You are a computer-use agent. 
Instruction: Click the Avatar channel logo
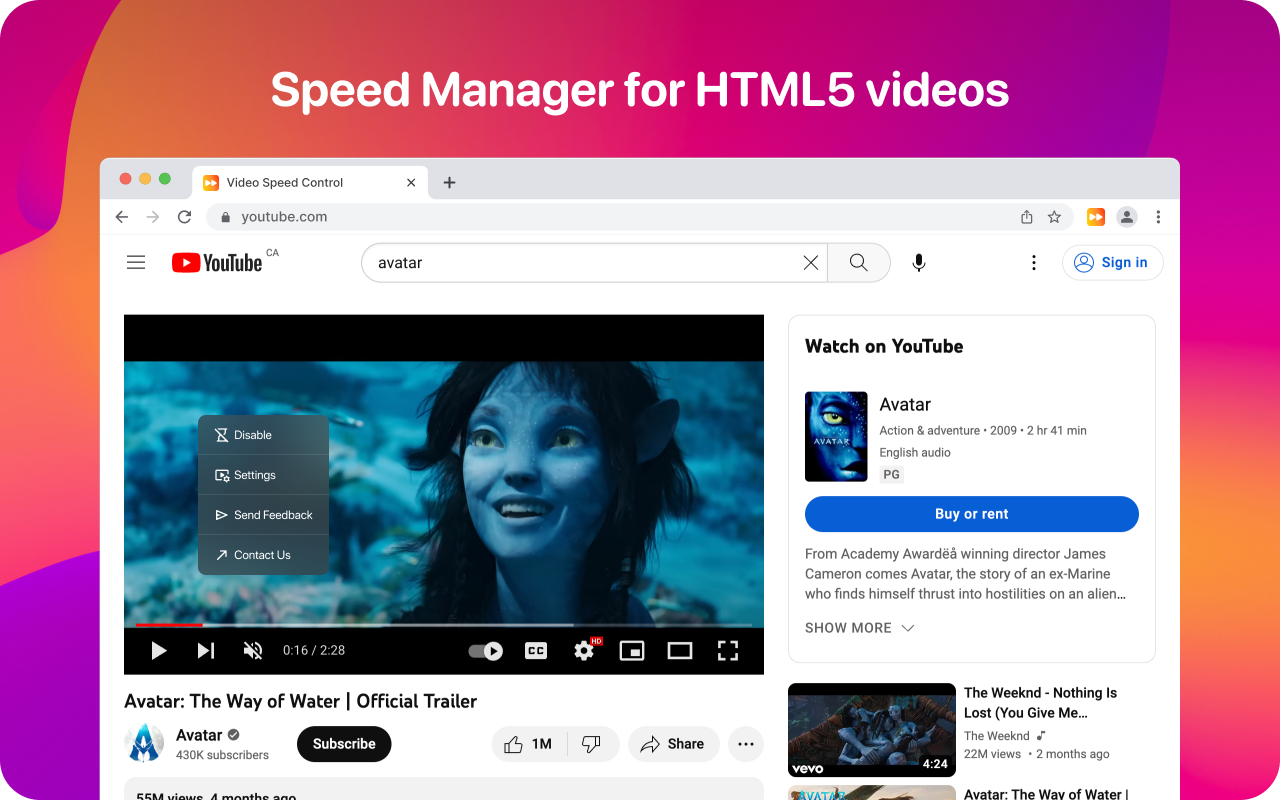pyautogui.click(x=144, y=744)
